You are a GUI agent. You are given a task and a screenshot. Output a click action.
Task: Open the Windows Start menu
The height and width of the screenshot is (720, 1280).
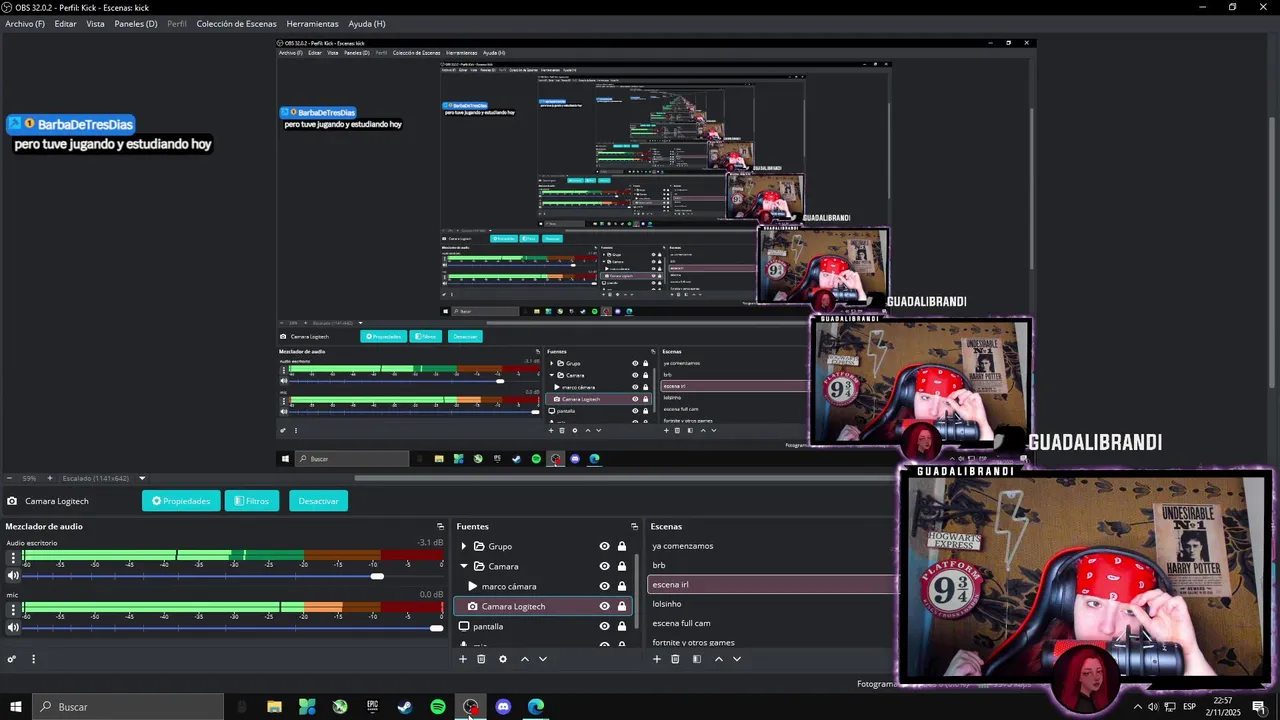tap(16, 707)
